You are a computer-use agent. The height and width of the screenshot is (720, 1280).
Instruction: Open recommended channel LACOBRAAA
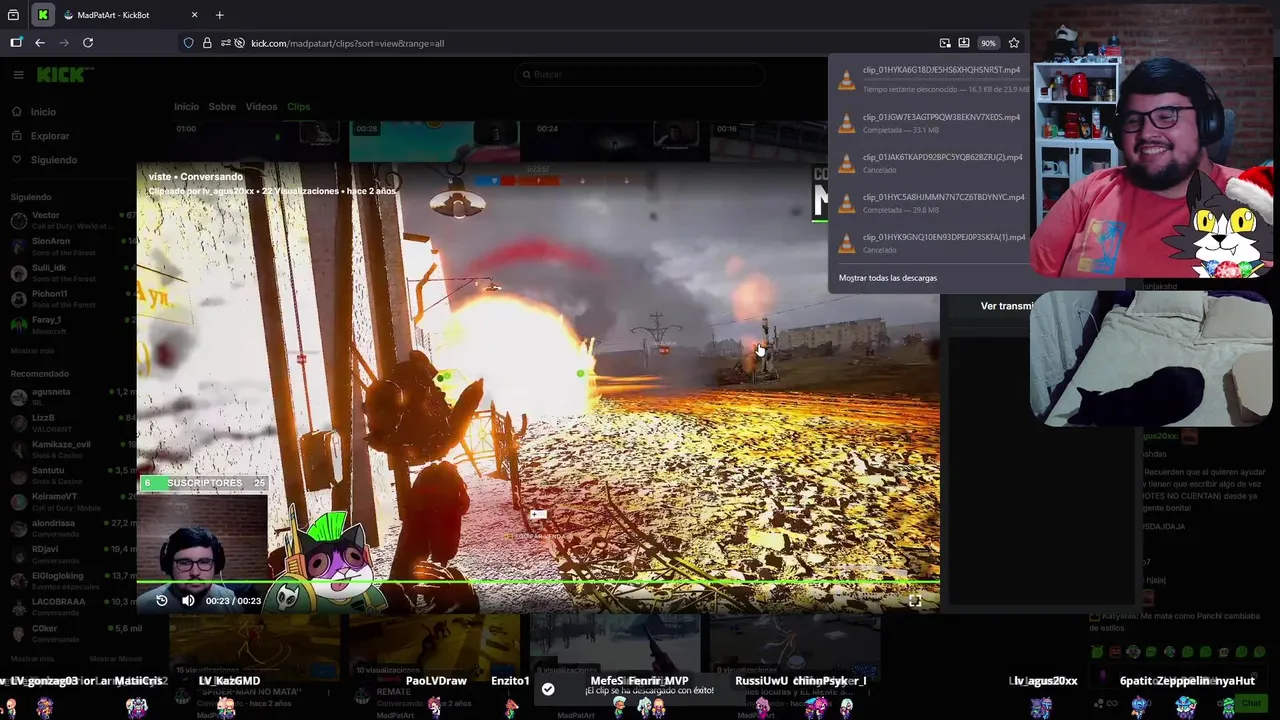pos(72,607)
